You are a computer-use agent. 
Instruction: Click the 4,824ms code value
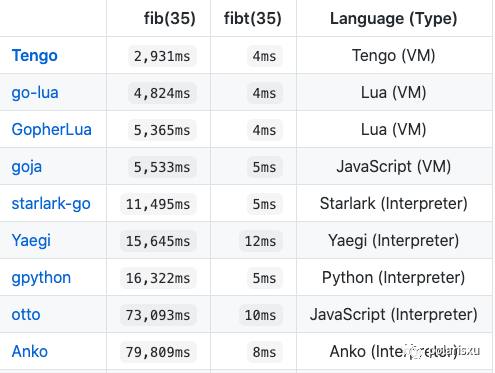coord(162,93)
